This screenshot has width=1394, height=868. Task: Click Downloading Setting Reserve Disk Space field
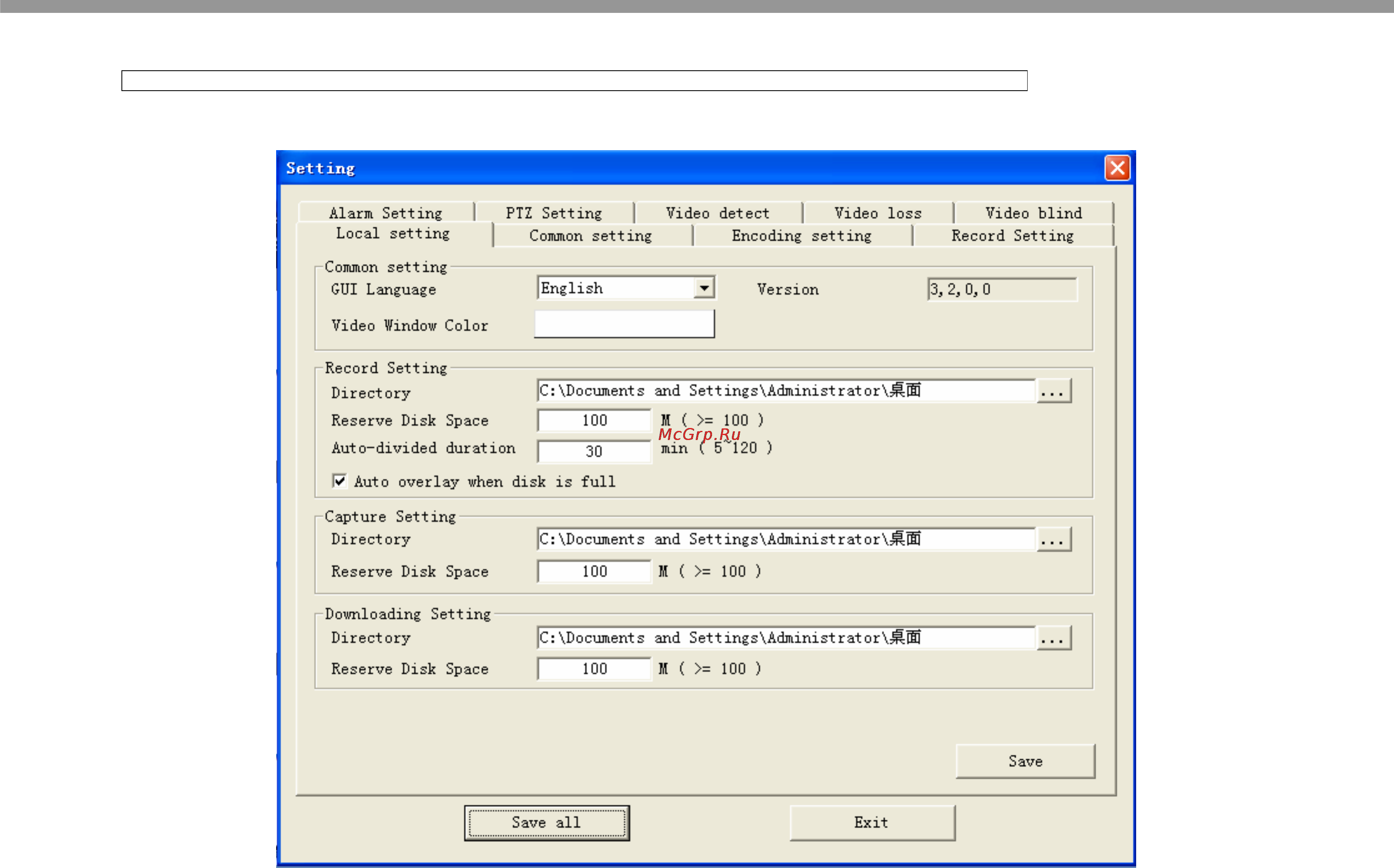(594, 669)
